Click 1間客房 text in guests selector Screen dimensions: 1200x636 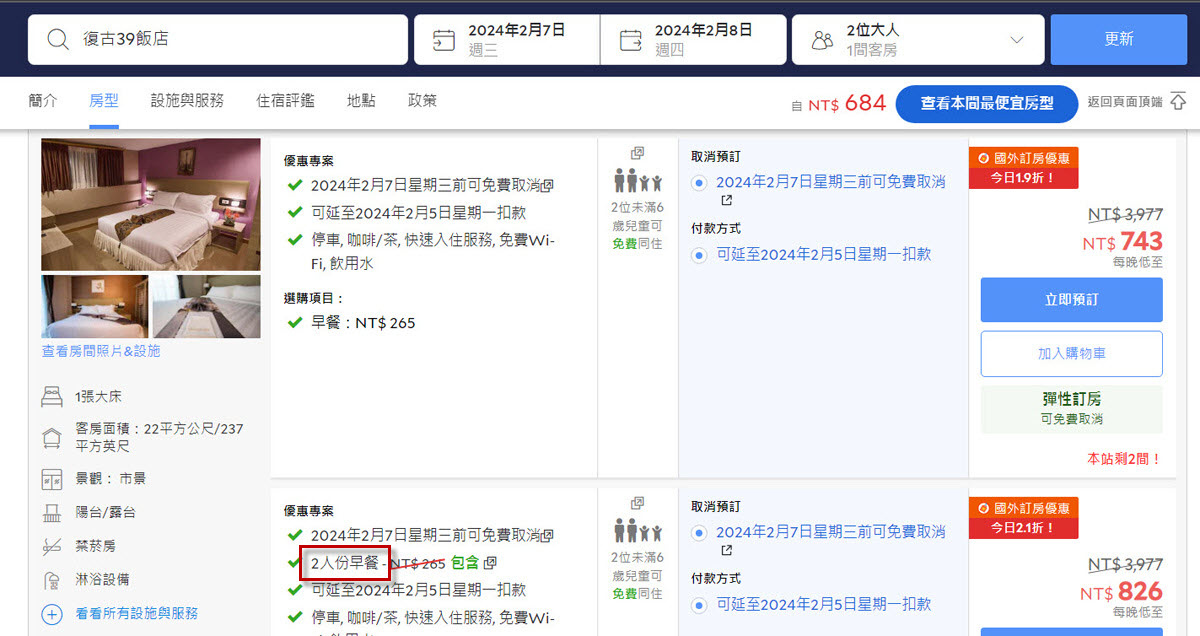(x=872, y=50)
